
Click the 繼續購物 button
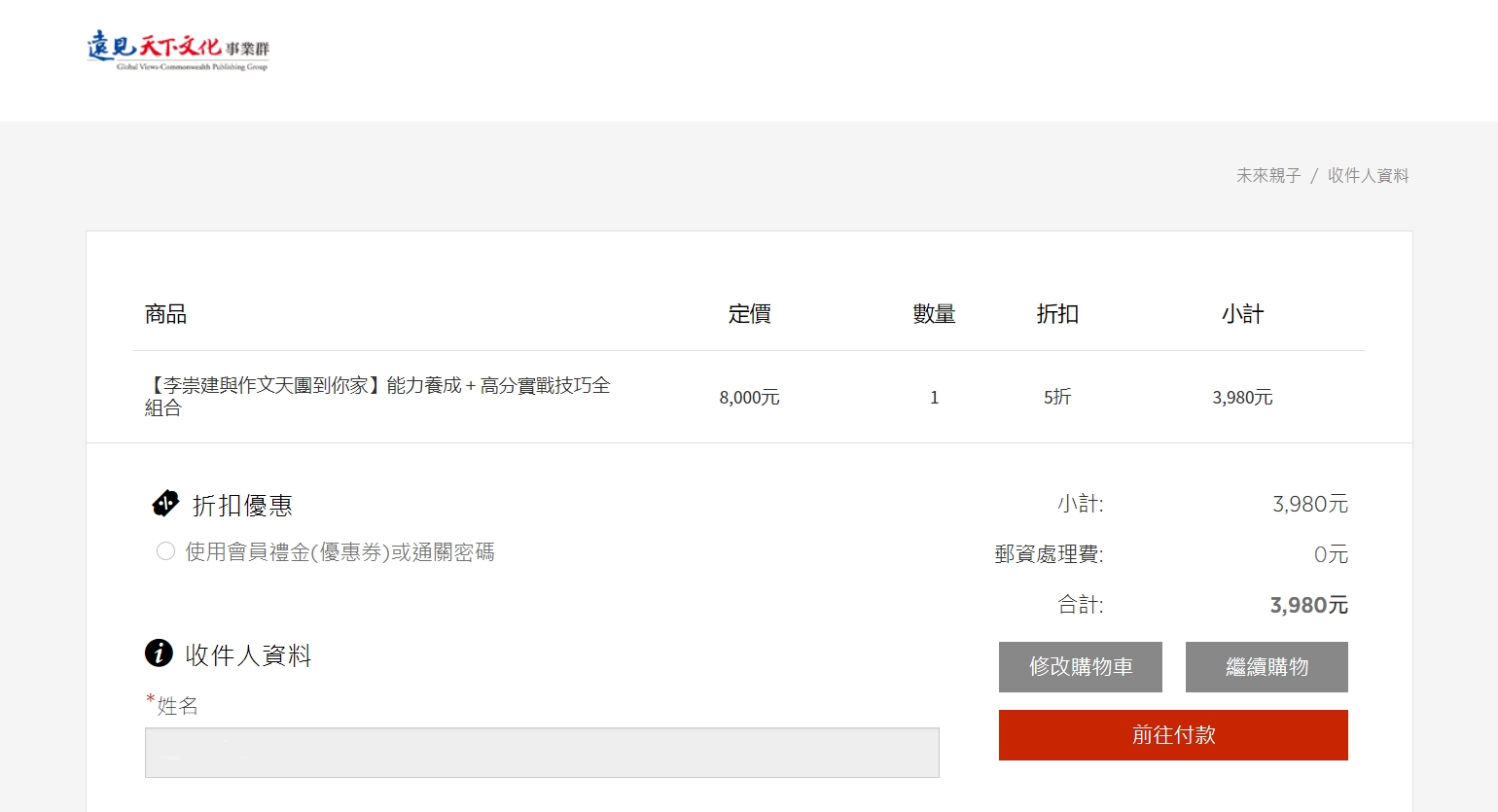(x=1266, y=667)
